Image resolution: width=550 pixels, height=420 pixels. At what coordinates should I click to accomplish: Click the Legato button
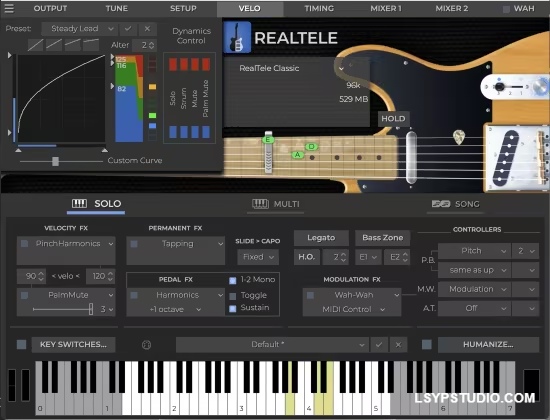coord(321,238)
